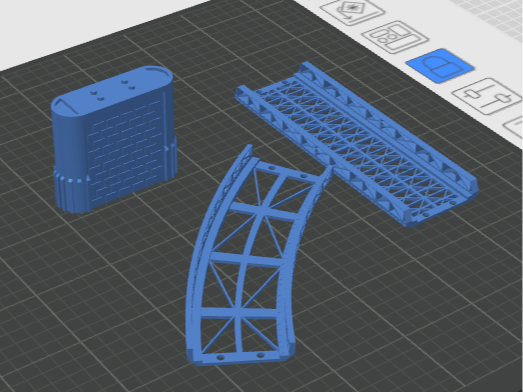The image size is (523, 392).
Task: Select the brick-textured tower model
Action: (113, 138)
